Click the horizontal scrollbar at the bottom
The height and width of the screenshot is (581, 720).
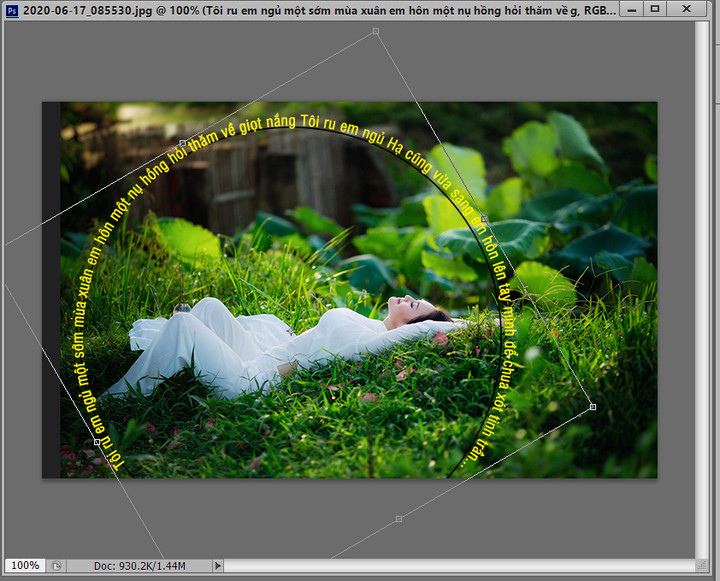[459, 566]
